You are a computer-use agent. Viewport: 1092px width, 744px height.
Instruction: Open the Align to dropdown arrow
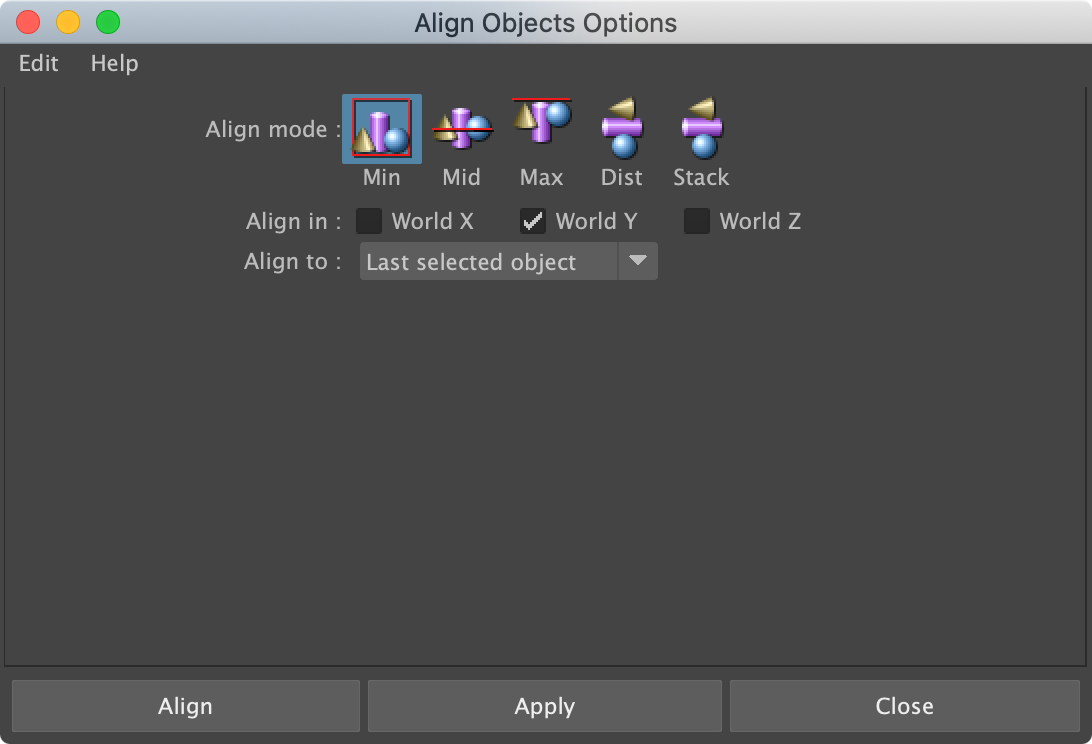point(637,262)
